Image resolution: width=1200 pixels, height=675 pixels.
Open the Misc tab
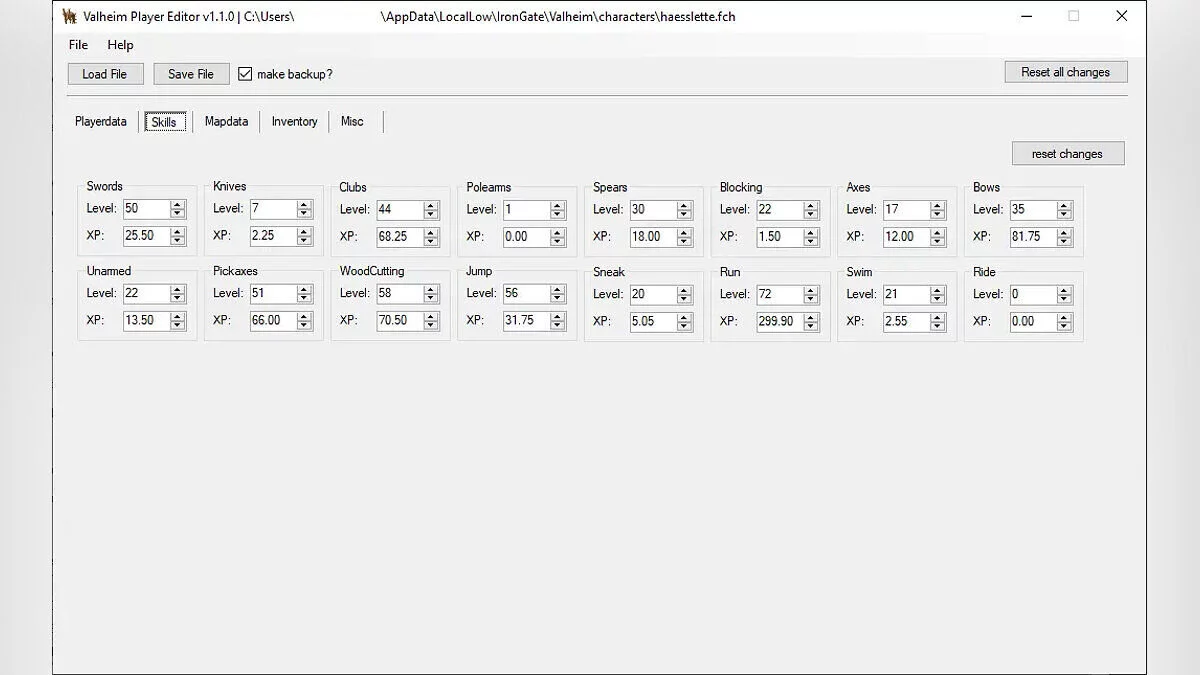[x=352, y=121]
